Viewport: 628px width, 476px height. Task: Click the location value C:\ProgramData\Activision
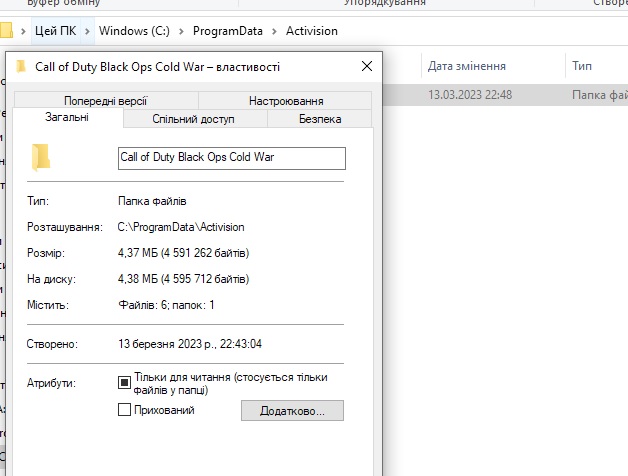(181, 227)
